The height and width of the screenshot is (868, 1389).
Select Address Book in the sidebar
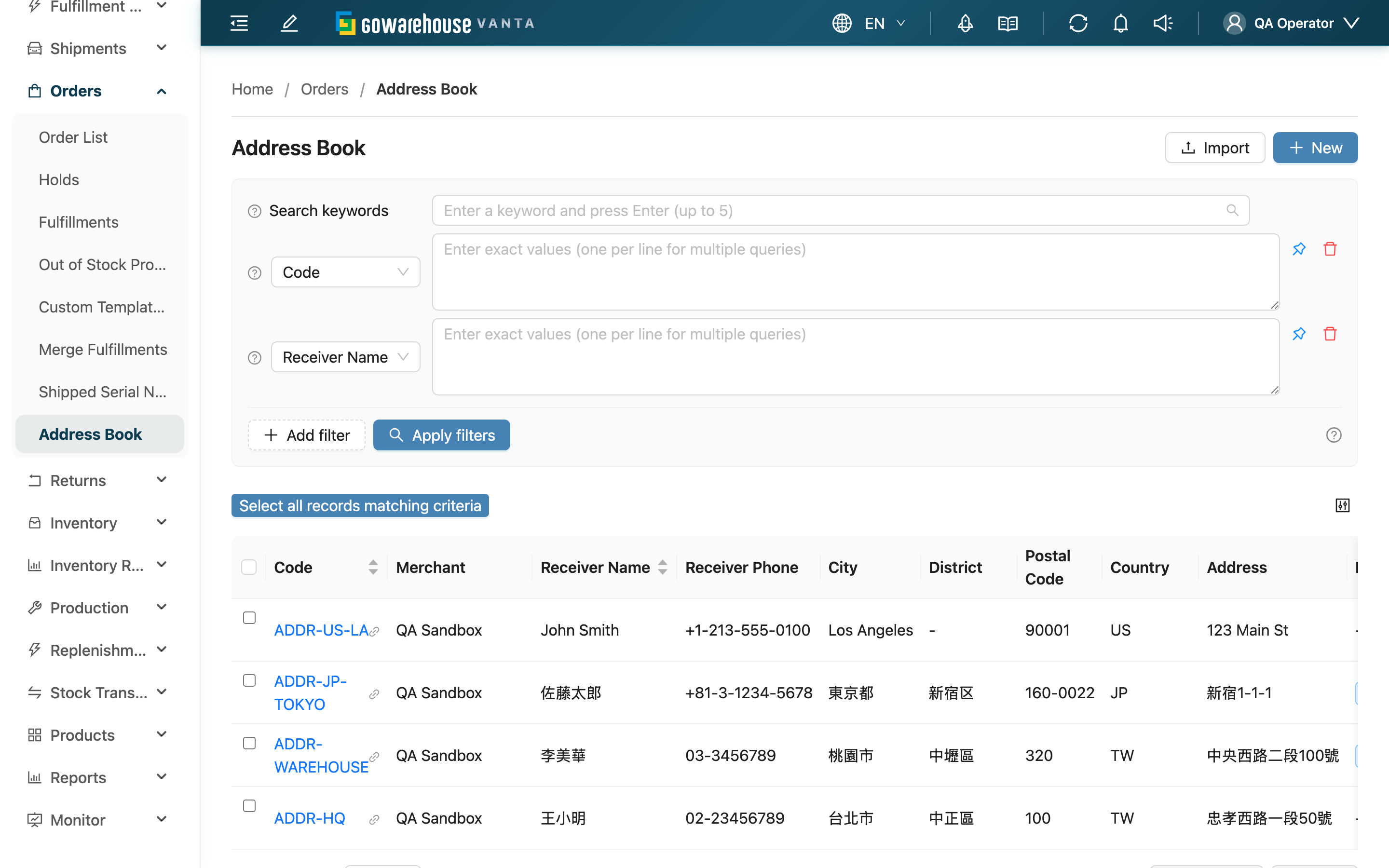point(100,434)
